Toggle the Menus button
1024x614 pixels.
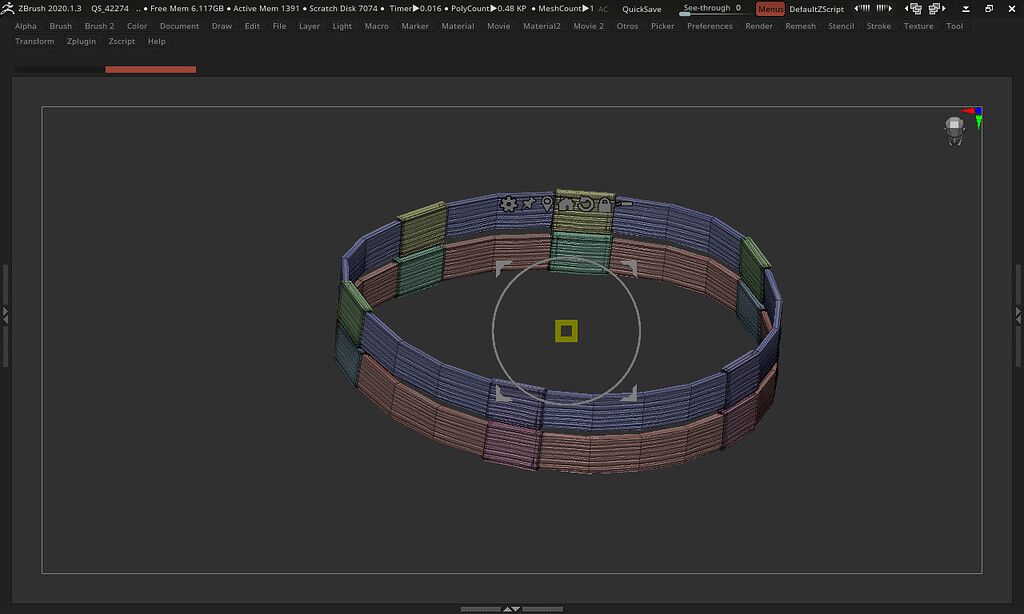(x=770, y=9)
